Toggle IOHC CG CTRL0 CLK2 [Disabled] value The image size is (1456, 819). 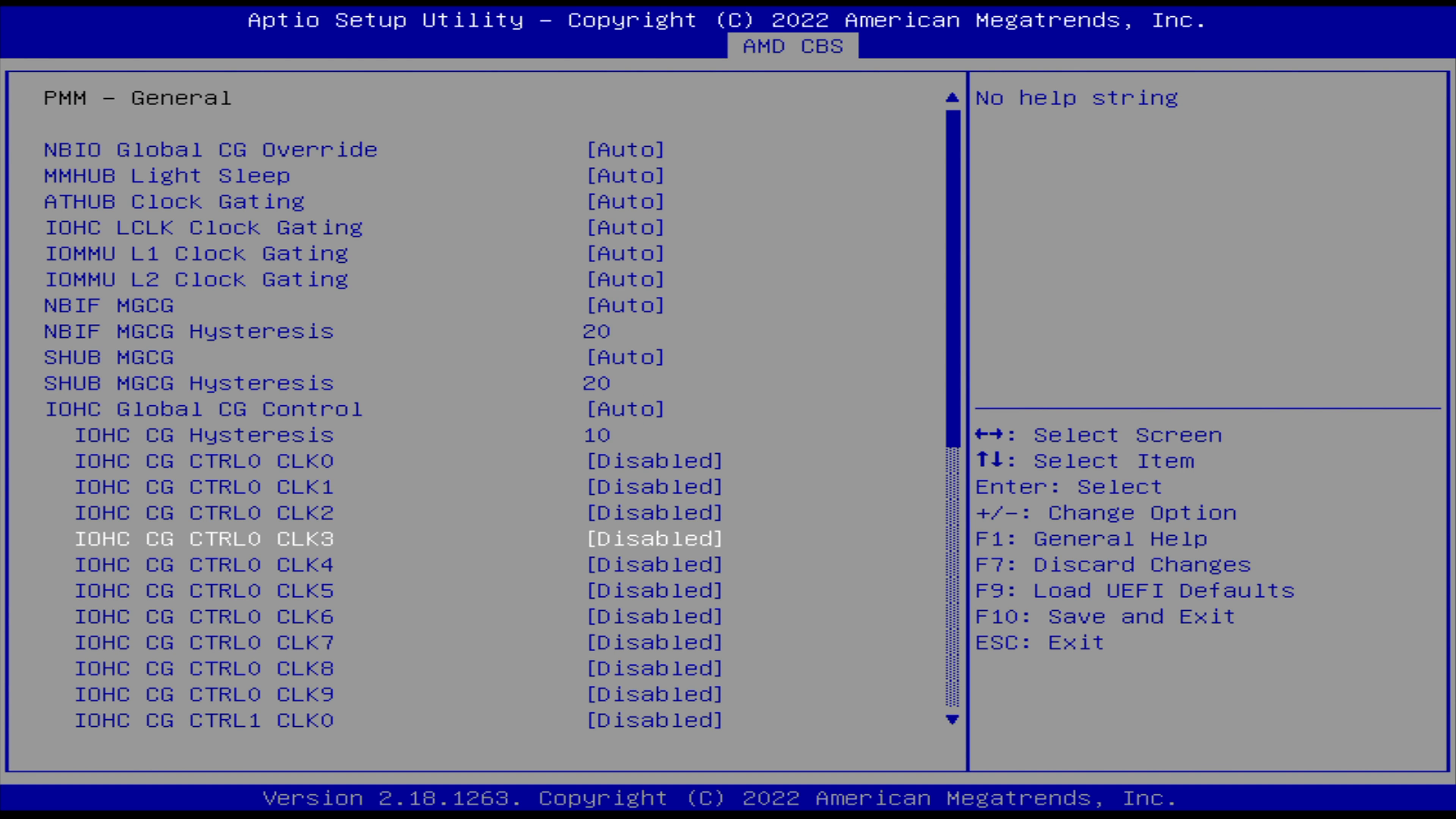(654, 513)
